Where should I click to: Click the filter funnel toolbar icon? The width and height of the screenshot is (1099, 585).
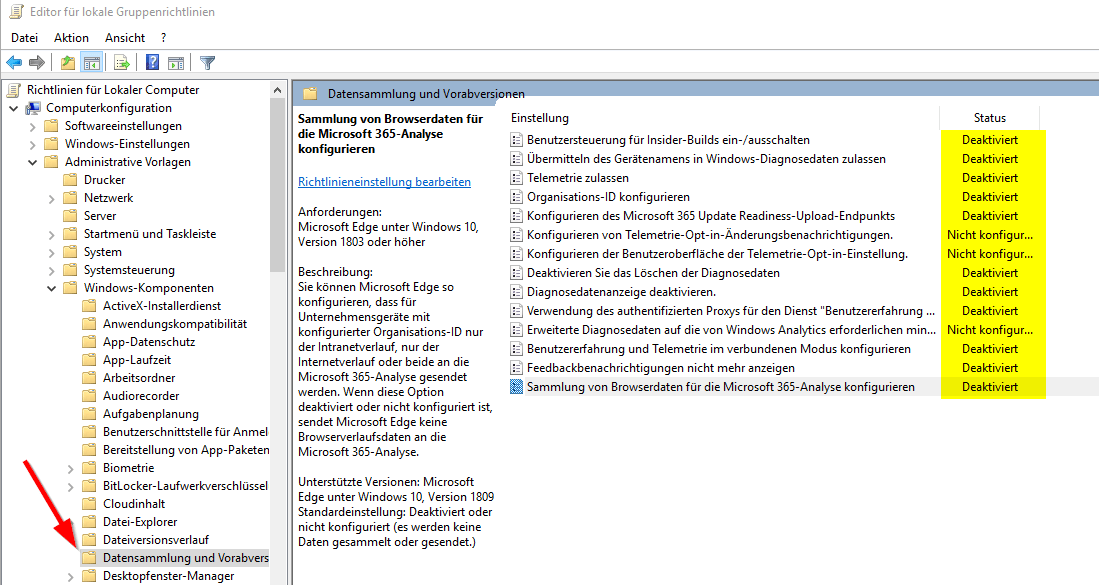click(207, 62)
